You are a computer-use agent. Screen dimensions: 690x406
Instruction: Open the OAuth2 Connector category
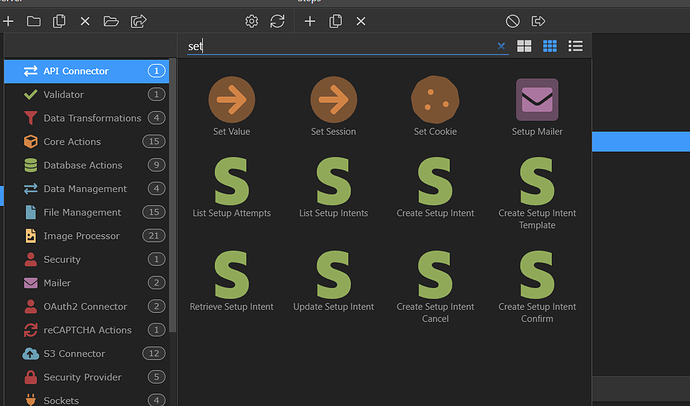87,306
